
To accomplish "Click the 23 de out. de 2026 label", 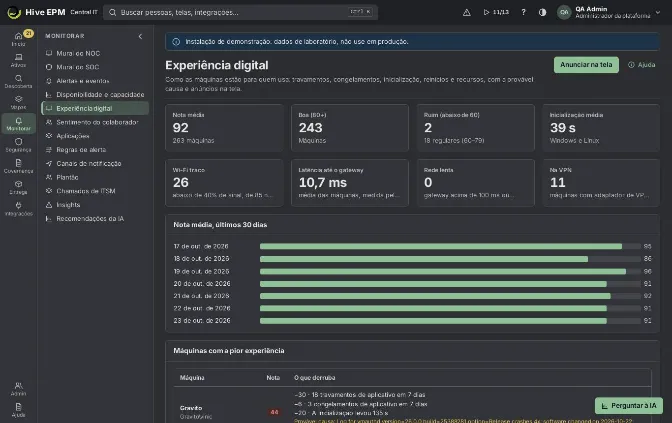I will click(202, 321).
